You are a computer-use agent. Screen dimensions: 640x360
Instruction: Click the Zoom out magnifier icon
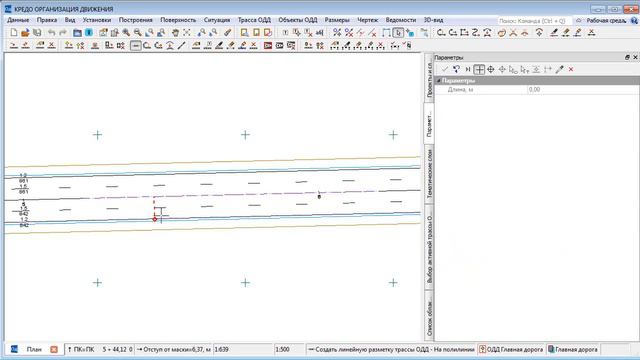(x=138, y=33)
